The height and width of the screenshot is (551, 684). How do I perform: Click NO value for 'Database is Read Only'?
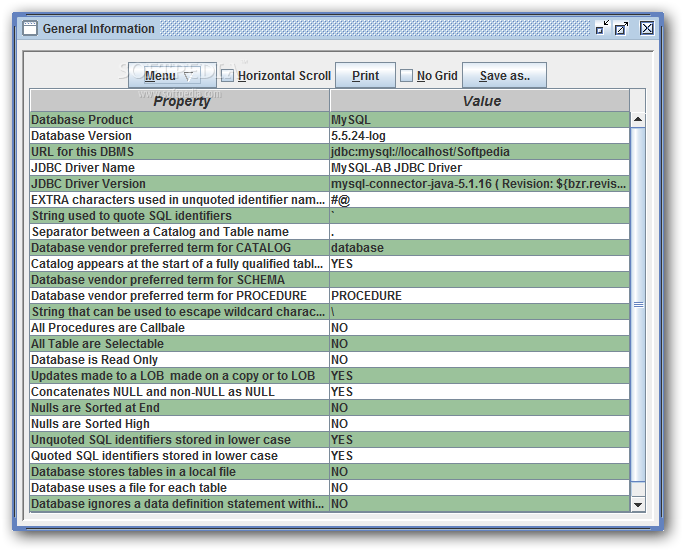[x=480, y=359]
